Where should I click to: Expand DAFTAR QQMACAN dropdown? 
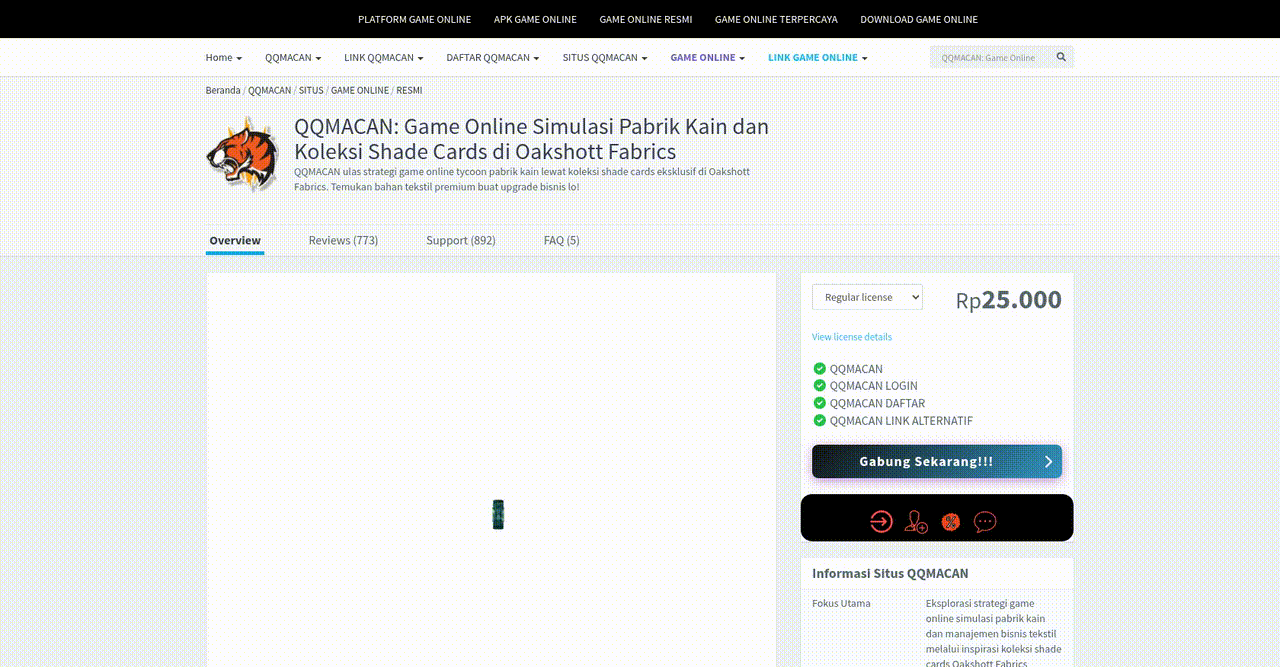pyautogui.click(x=493, y=57)
